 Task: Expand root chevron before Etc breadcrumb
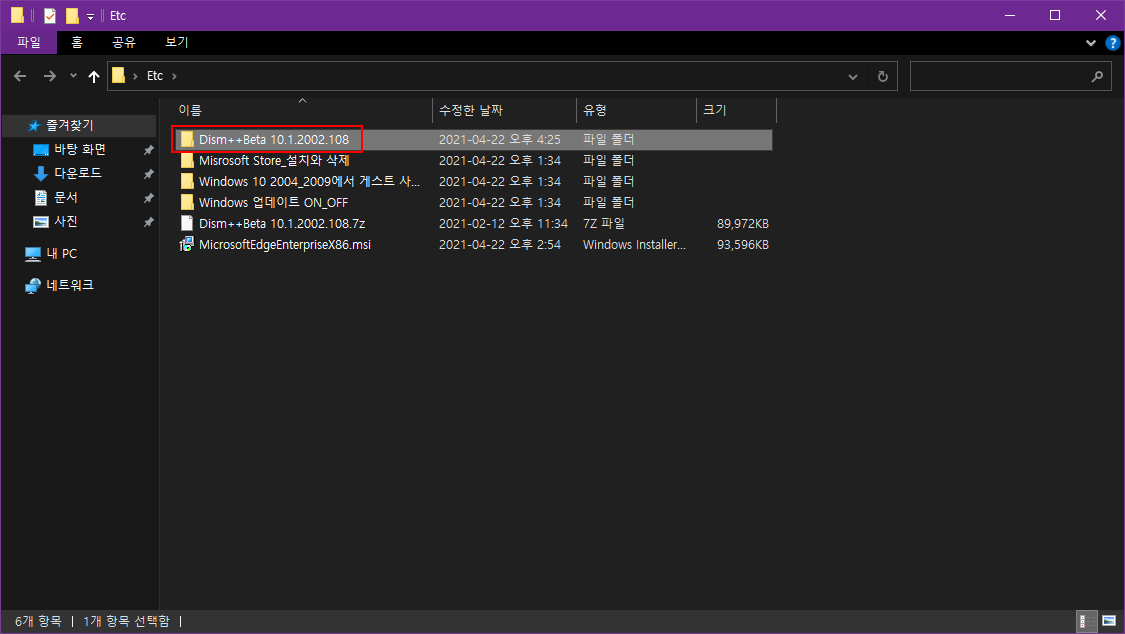(135, 76)
